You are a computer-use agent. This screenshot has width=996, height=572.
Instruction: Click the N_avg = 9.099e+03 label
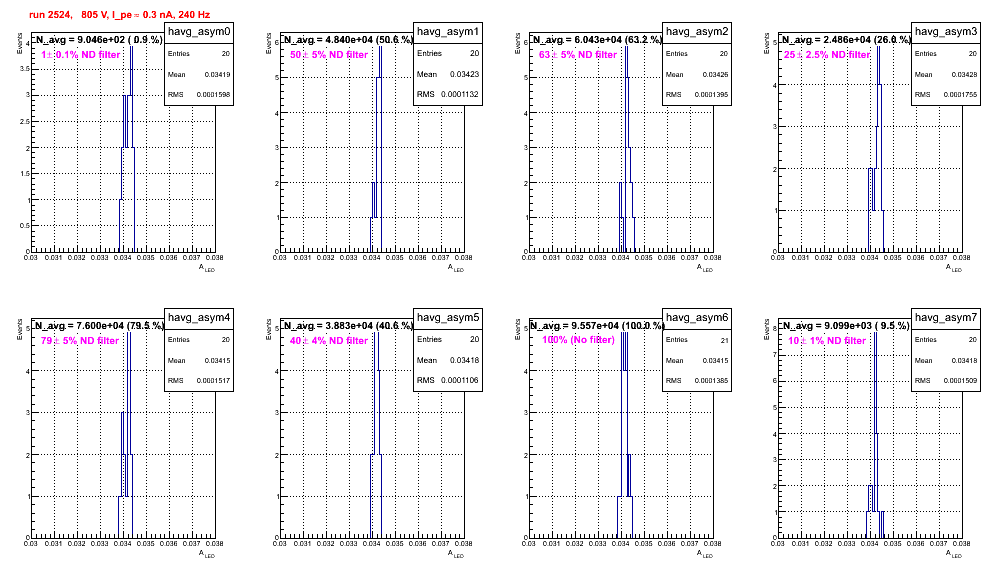click(x=845, y=325)
